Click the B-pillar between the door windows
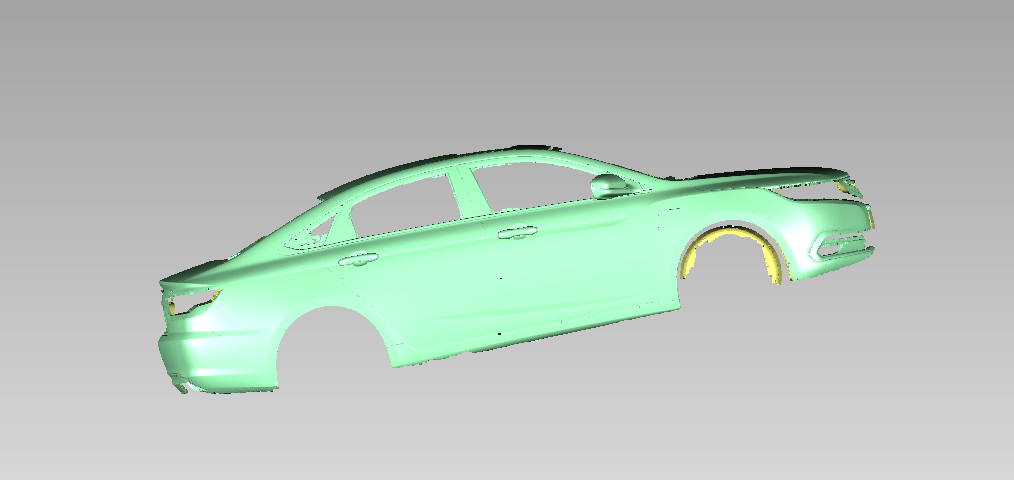The image size is (1014, 480). point(465,195)
